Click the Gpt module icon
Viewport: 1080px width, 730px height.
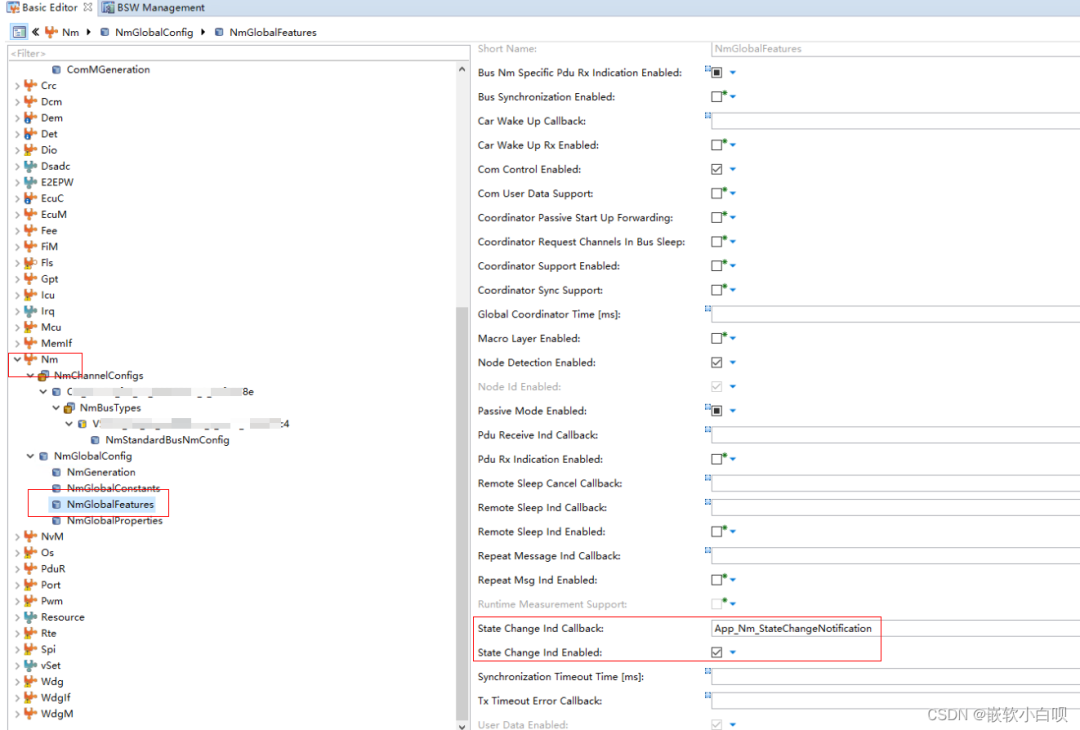[30, 278]
